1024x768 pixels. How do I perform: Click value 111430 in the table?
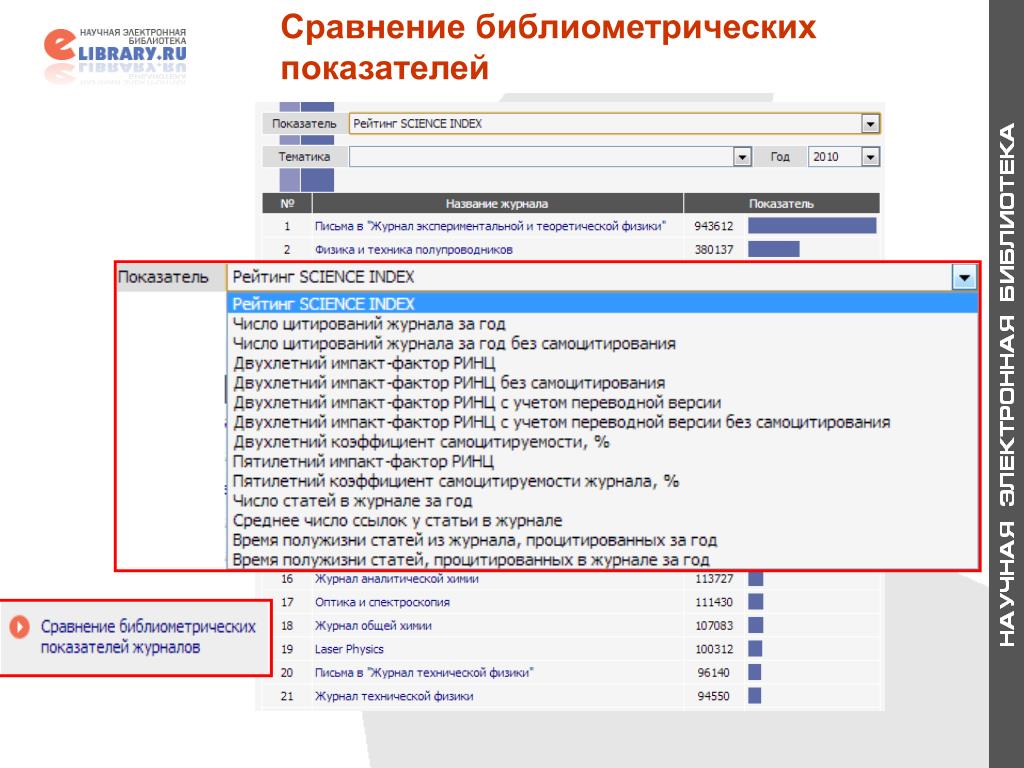[x=714, y=602]
